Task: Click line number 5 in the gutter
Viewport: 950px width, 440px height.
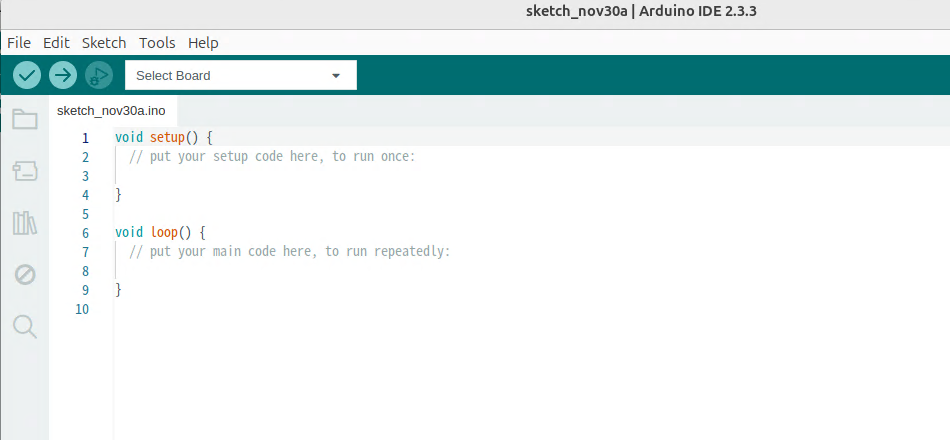Action: click(85, 214)
